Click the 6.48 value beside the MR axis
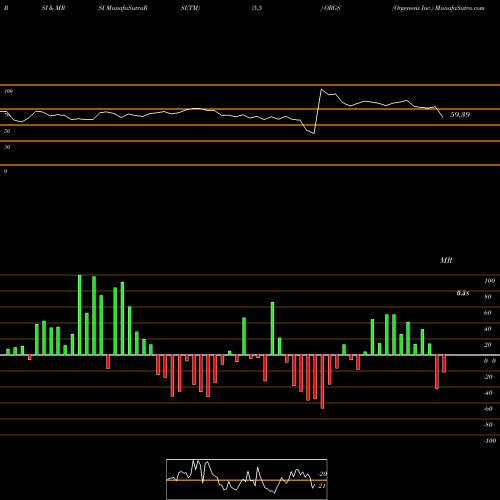The width and height of the screenshot is (500, 500). [x=463, y=293]
